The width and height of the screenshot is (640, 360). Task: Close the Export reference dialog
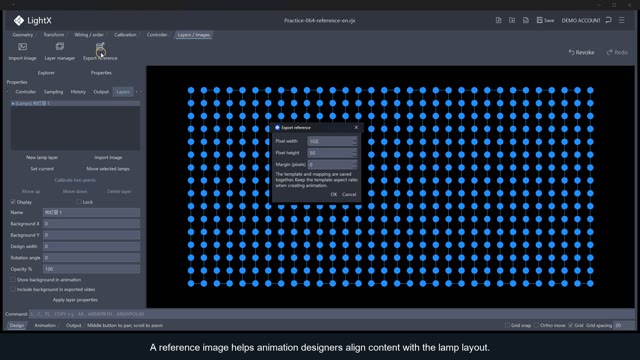click(x=356, y=127)
